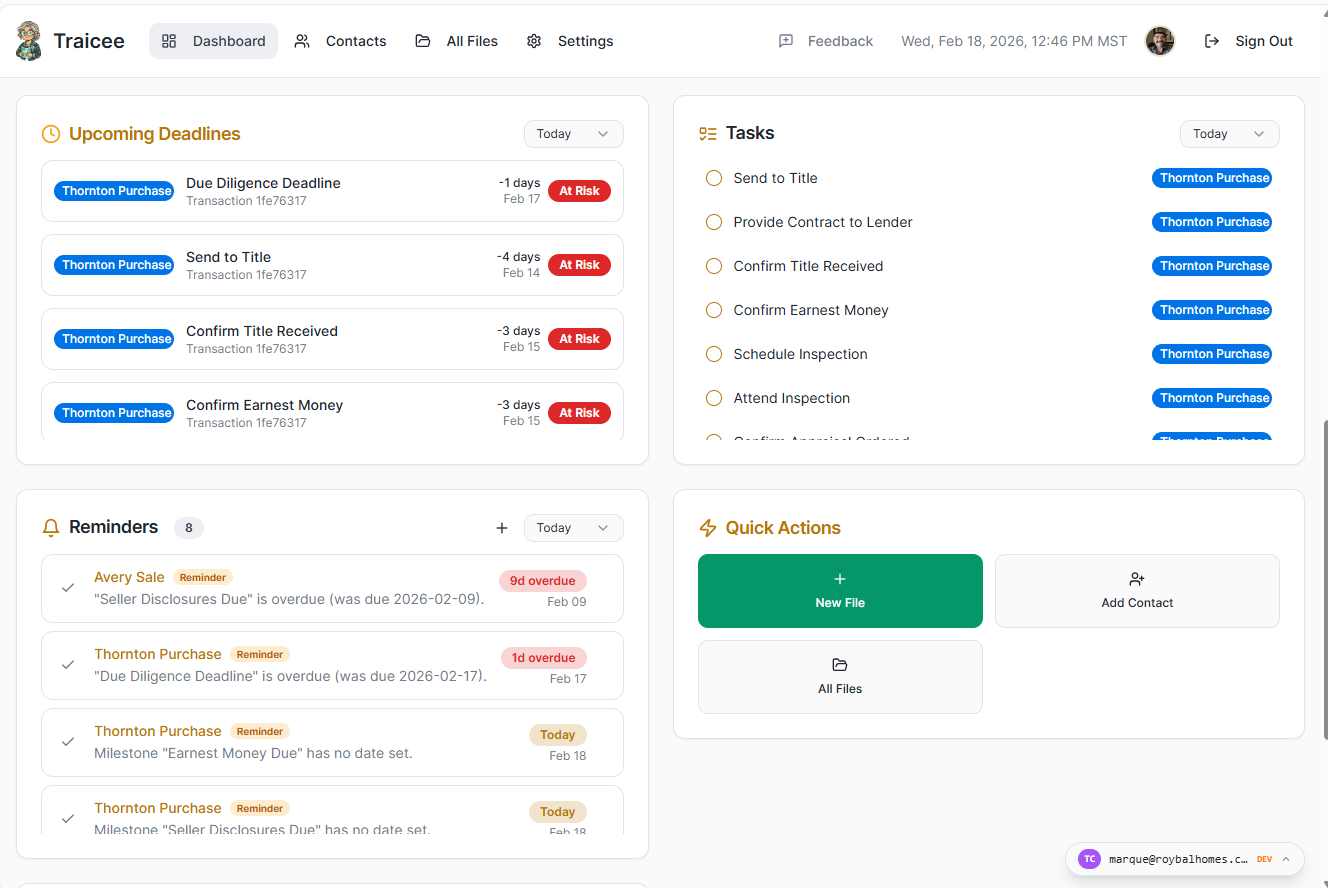
Task: Open Avery Sale reminder link
Action: coord(129,577)
